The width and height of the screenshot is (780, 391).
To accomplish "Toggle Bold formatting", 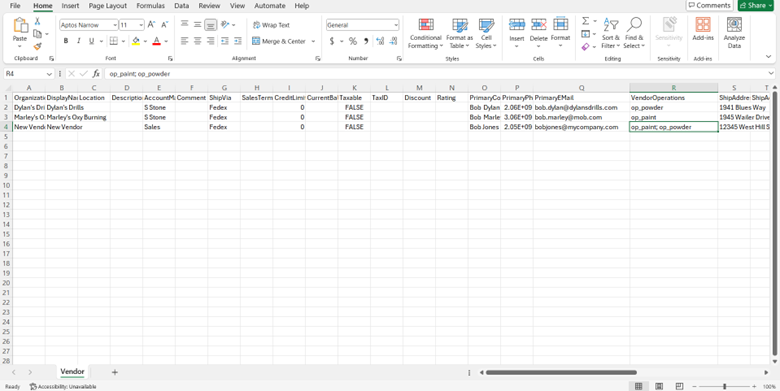I will (x=66, y=41).
